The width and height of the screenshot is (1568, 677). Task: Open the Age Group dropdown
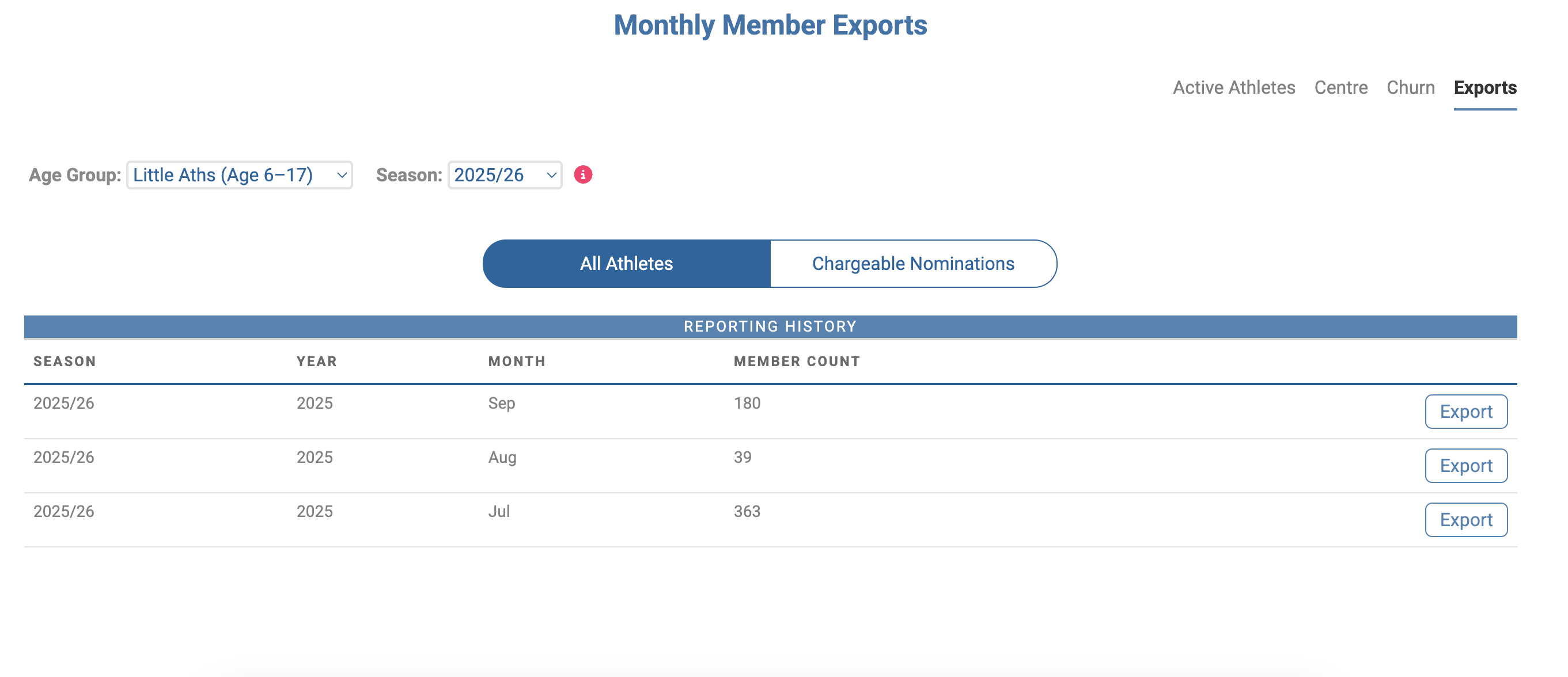click(239, 174)
